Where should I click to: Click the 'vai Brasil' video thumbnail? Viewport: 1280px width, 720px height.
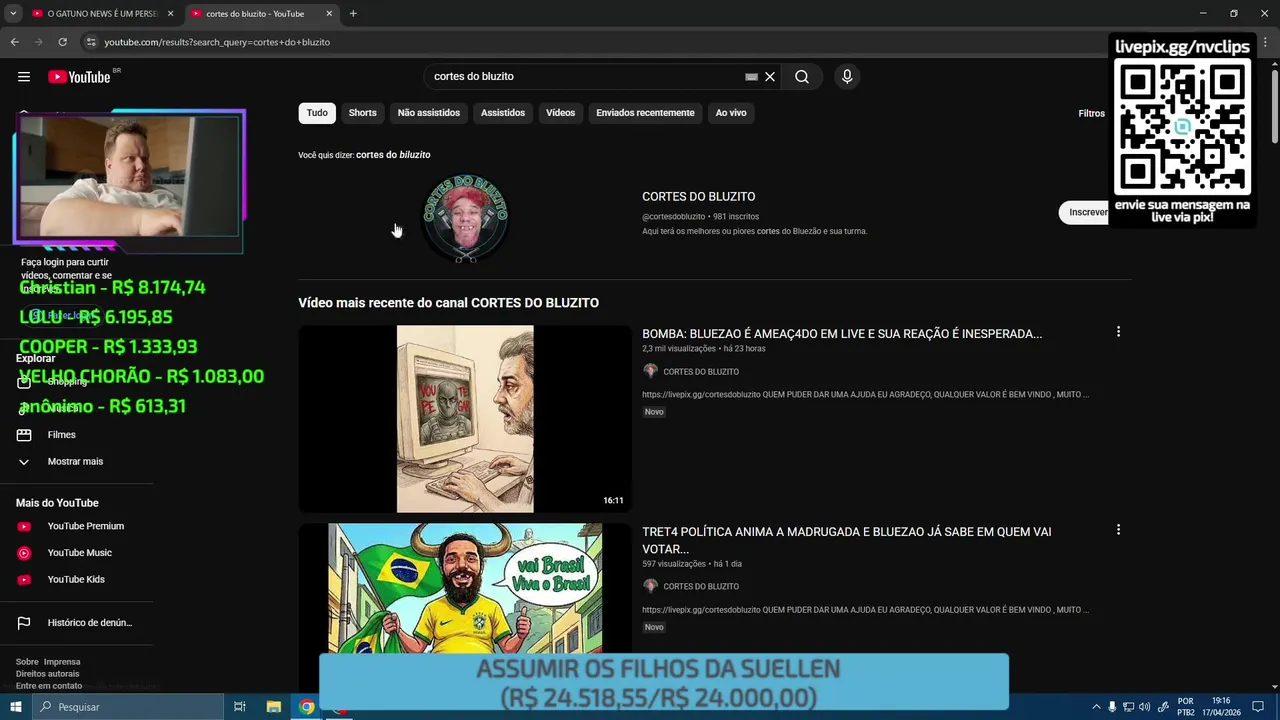pyautogui.click(x=465, y=587)
